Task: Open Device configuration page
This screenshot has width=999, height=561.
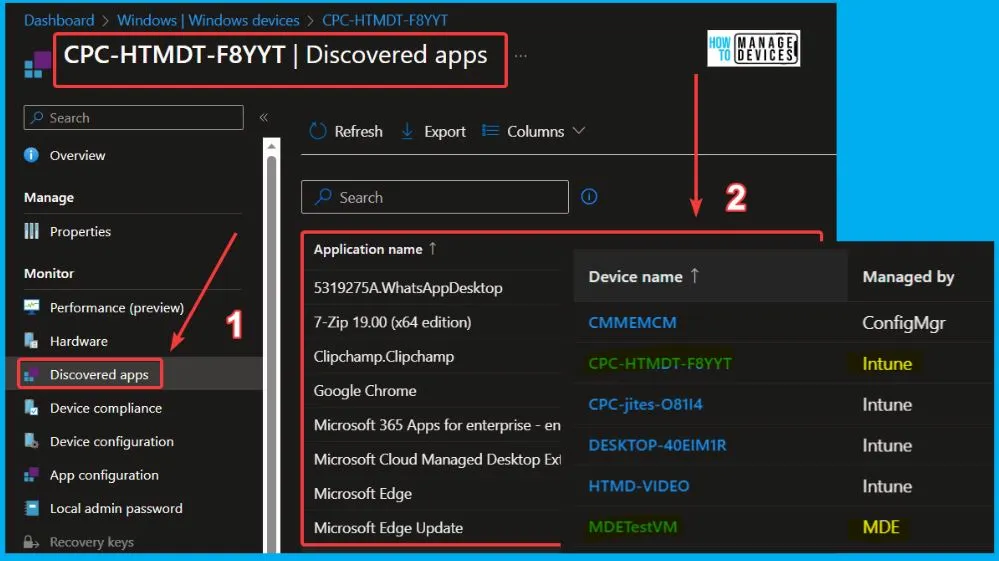Action: [111, 441]
